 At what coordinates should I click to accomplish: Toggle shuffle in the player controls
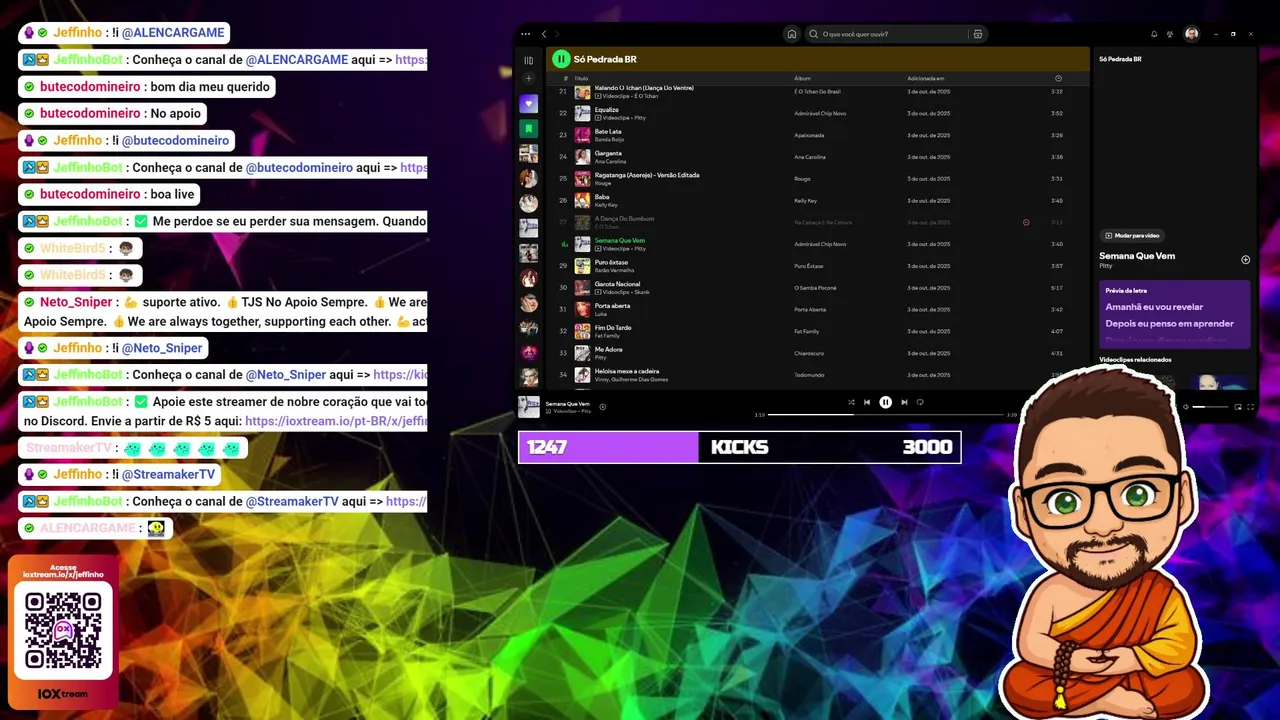click(851, 402)
